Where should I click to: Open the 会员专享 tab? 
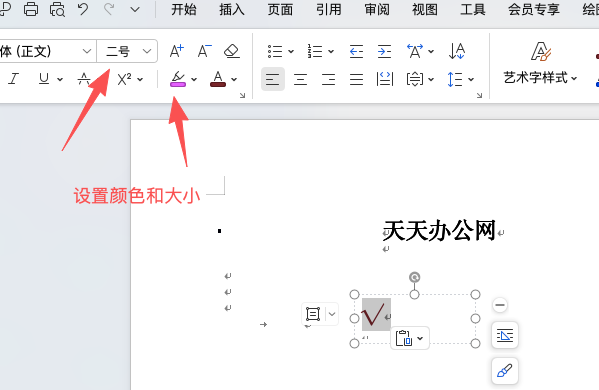click(534, 10)
